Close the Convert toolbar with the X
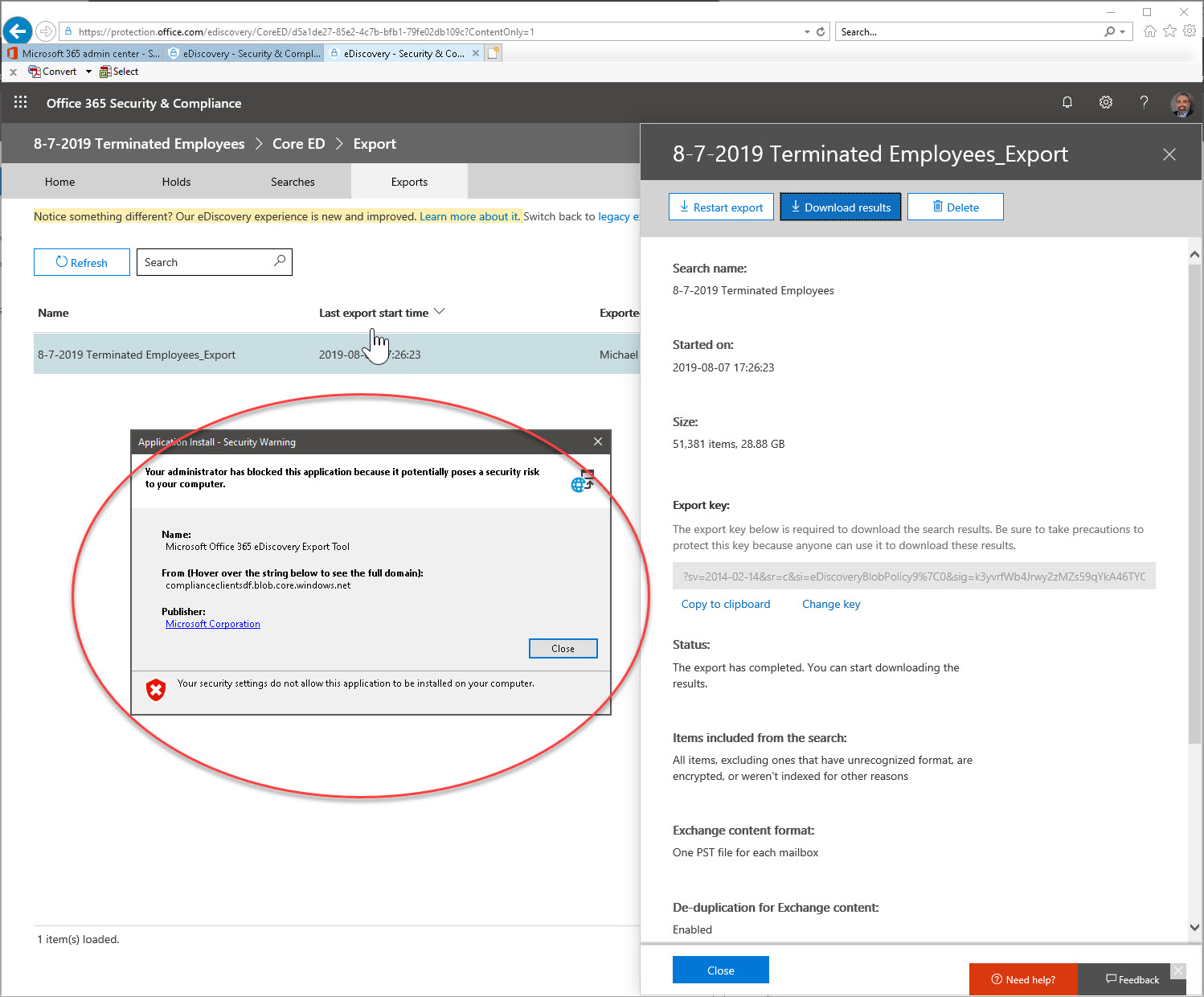The width and height of the screenshot is (1204, 997). [13, 72]
